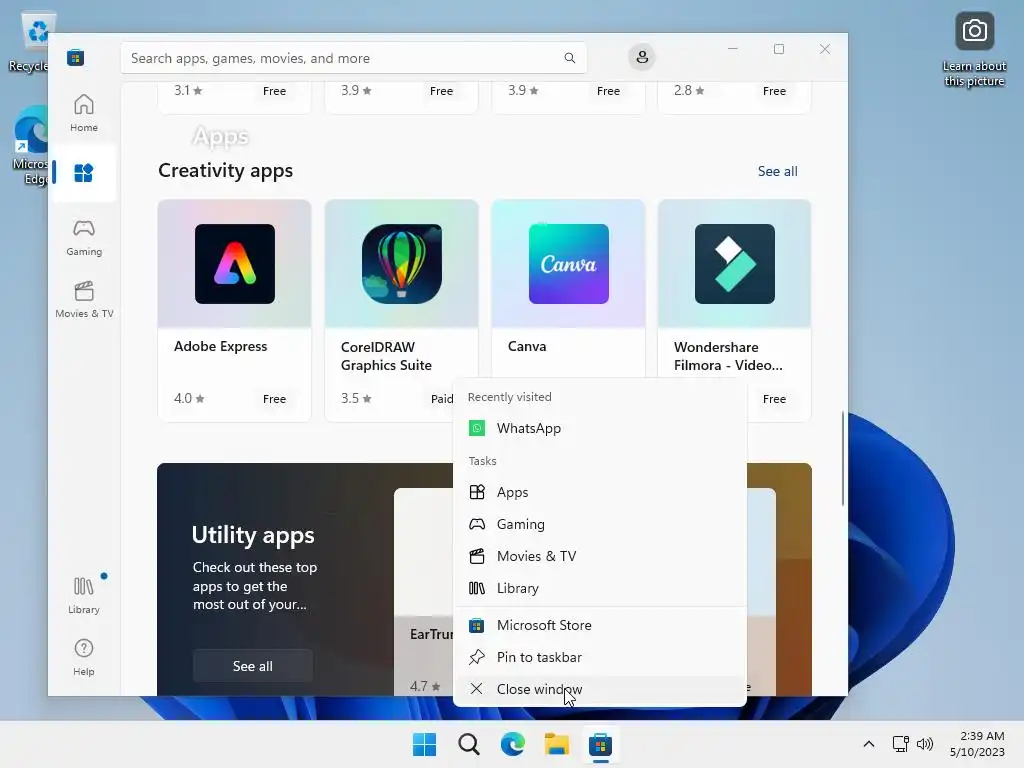The width and height of the screenshot is (1024, 768).
Task: Select Close window in jump list
Action: coord(600,690)
